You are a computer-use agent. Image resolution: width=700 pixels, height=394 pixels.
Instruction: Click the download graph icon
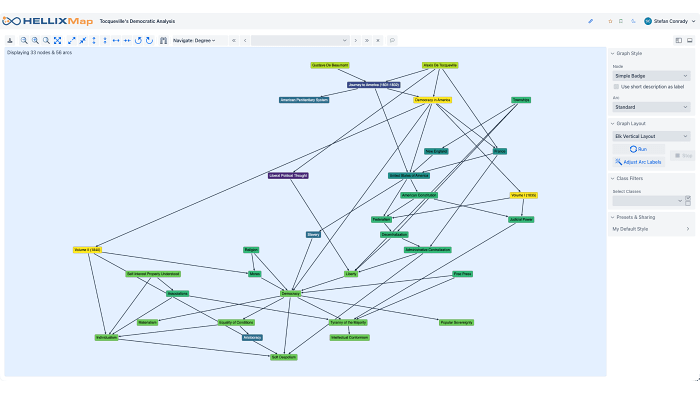pyautogui.click(x=10, y=41)
